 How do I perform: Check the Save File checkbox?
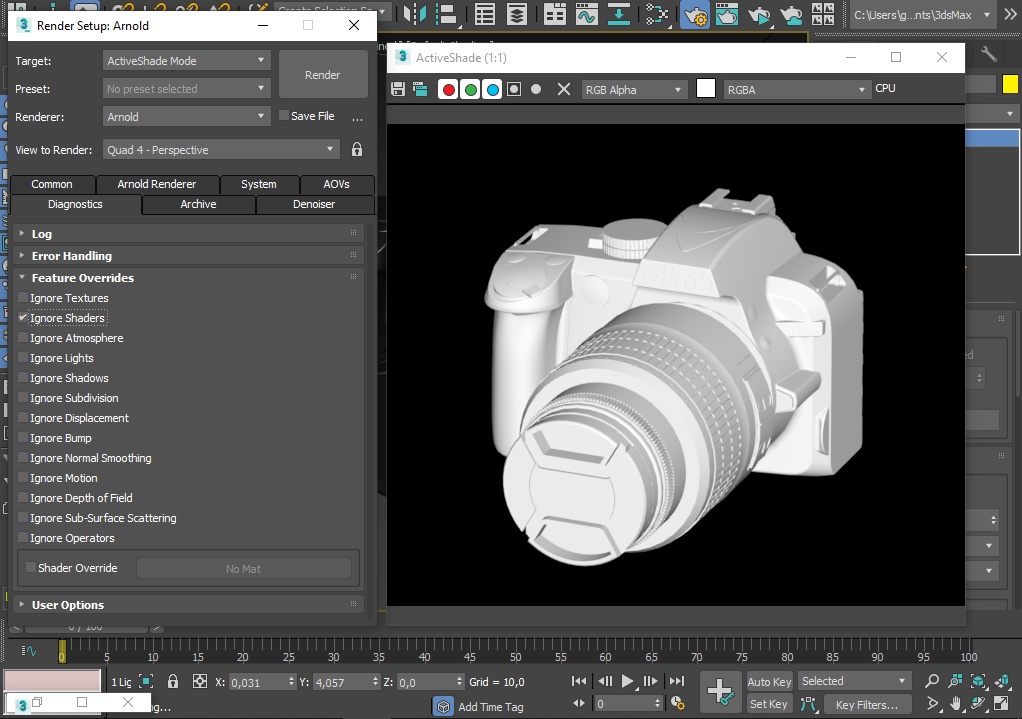click(284, 115)
